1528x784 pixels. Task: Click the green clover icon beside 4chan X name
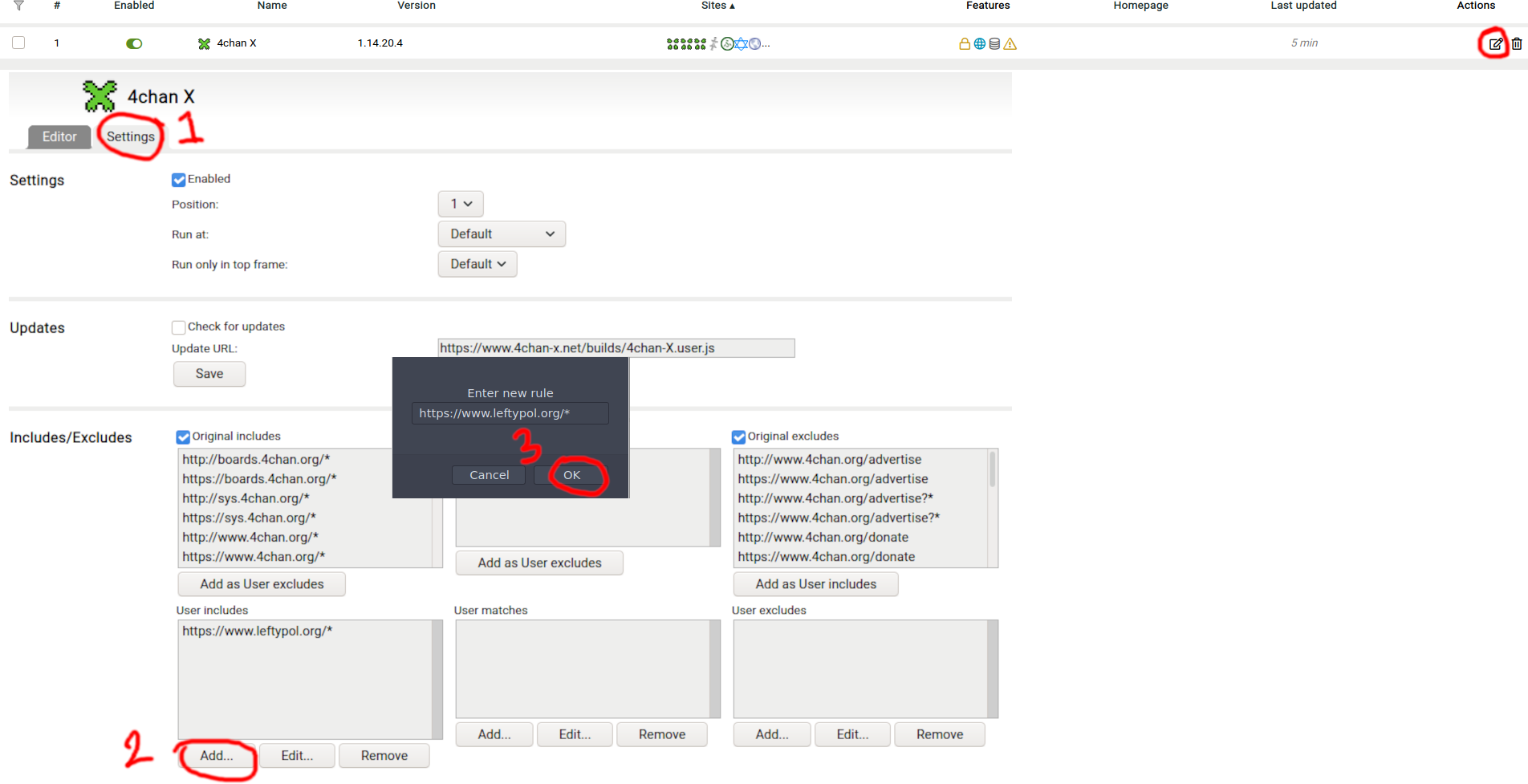click(x=204, y=43)
